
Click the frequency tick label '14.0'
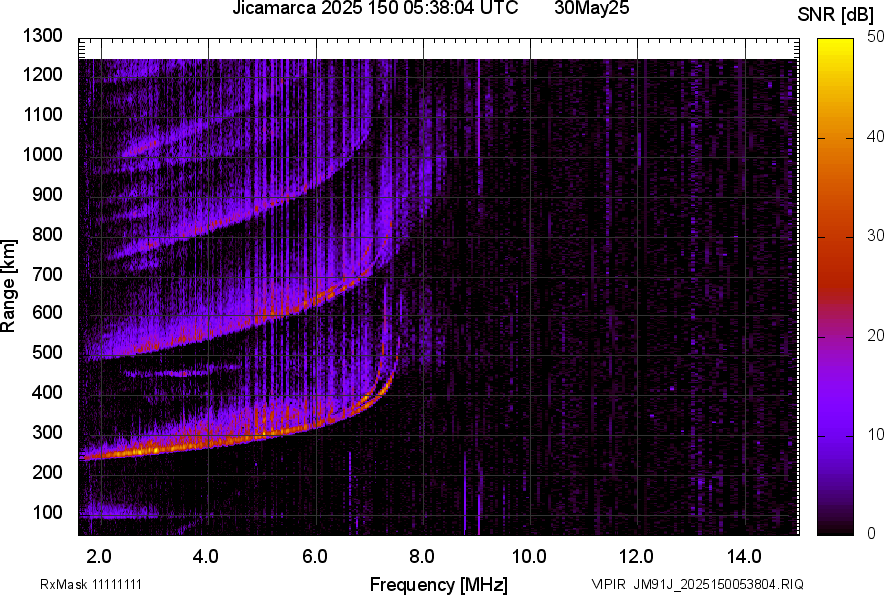744,557
